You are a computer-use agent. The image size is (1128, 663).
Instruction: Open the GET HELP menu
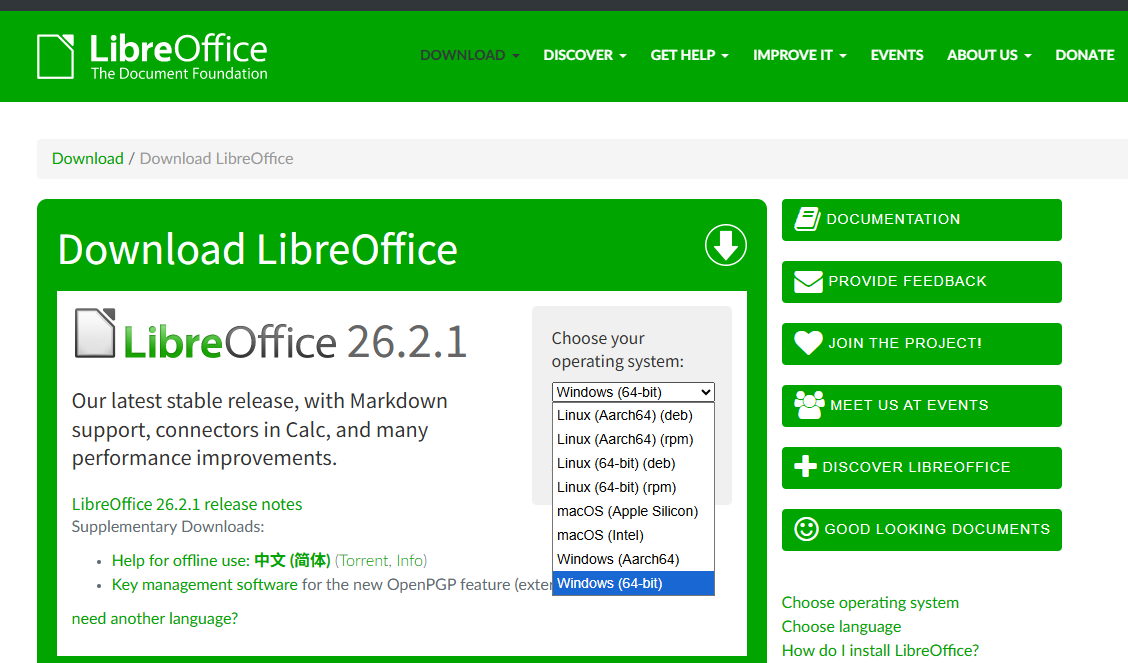[683, 55]
